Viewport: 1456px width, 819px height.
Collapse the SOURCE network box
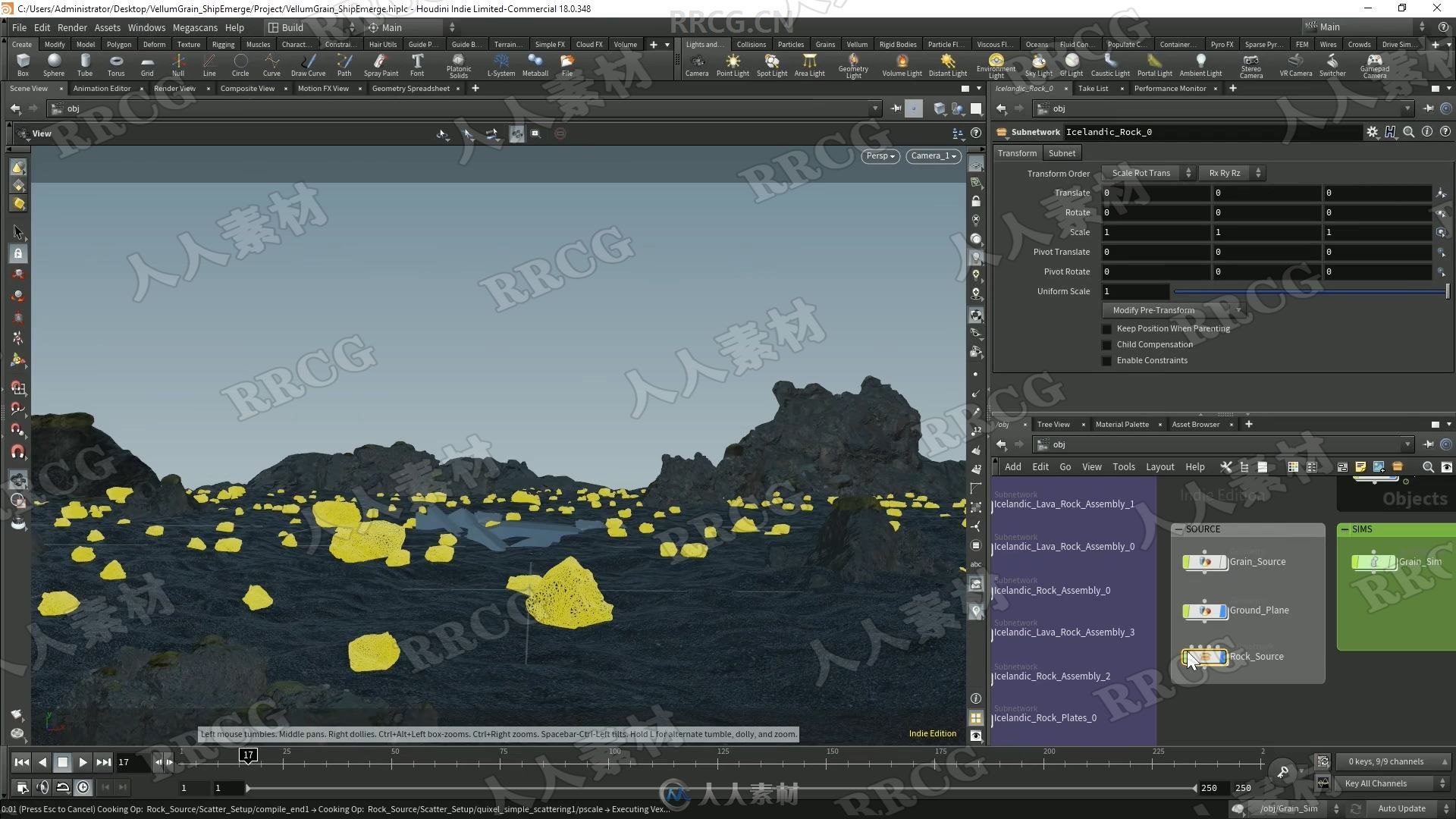(1178, 529)
